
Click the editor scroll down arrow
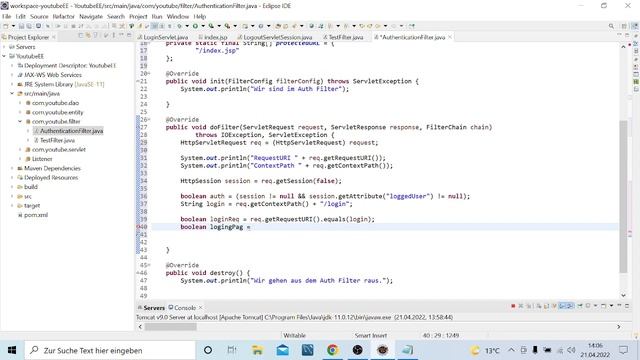623,295
